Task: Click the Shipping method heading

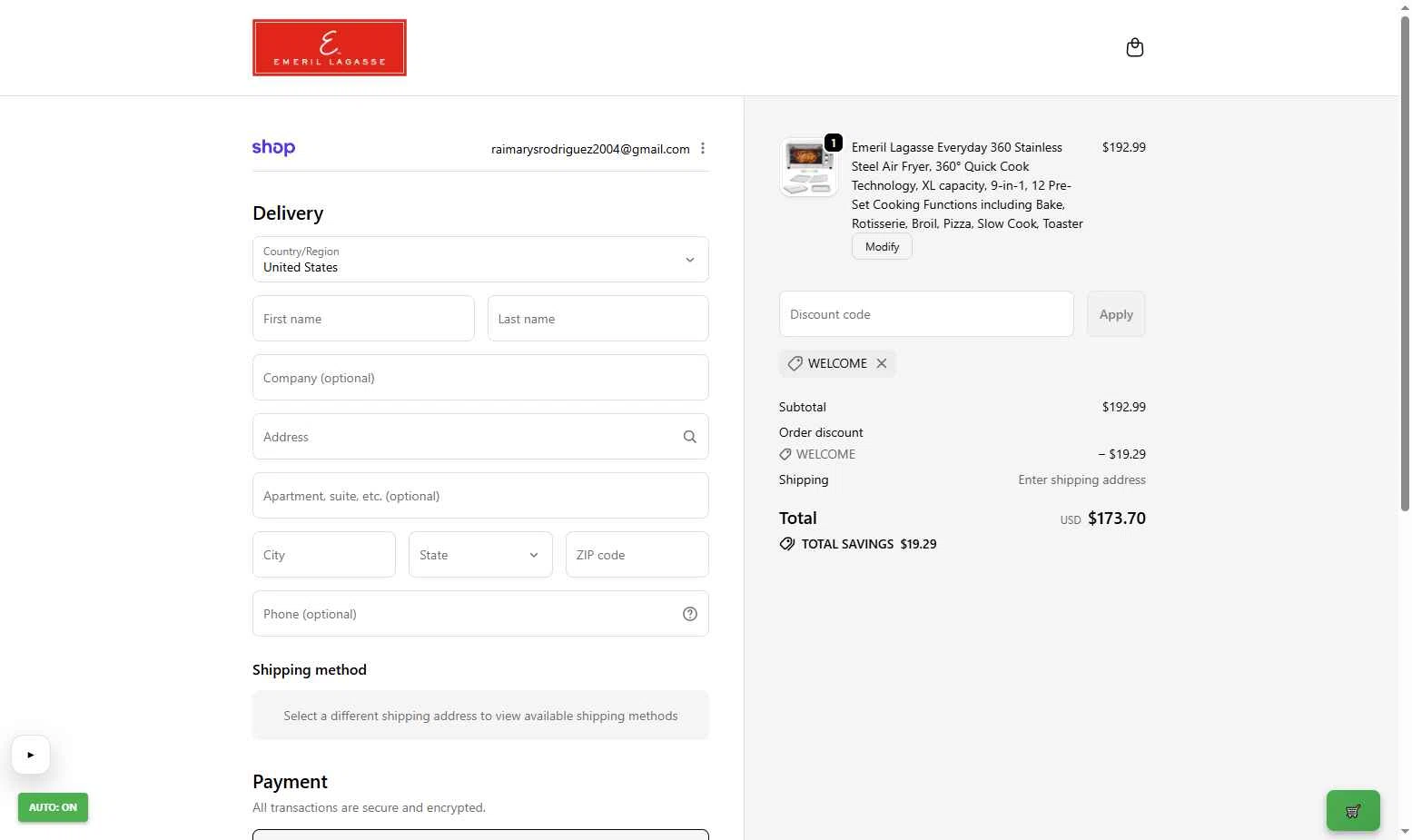Action: click(310, 670)
